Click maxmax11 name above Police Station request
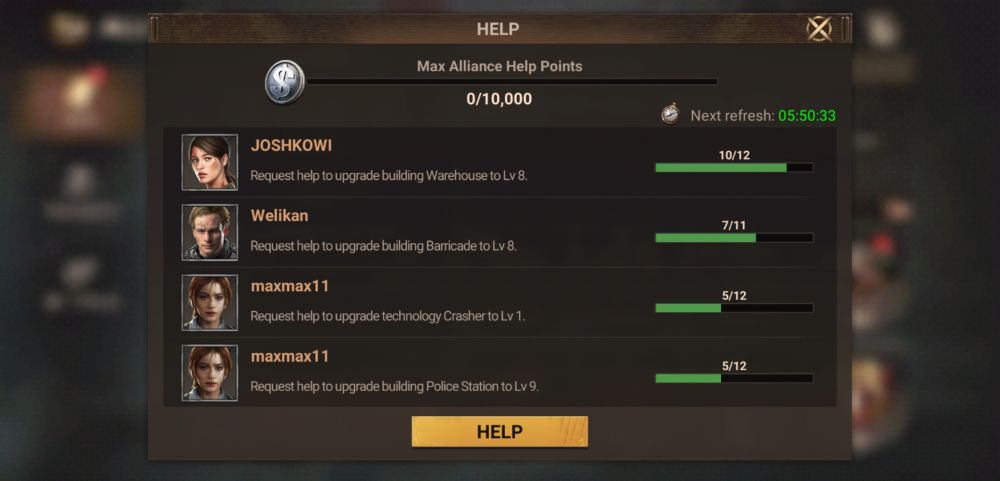Screen dimensions: 1000x481 [x=290, y=356]
